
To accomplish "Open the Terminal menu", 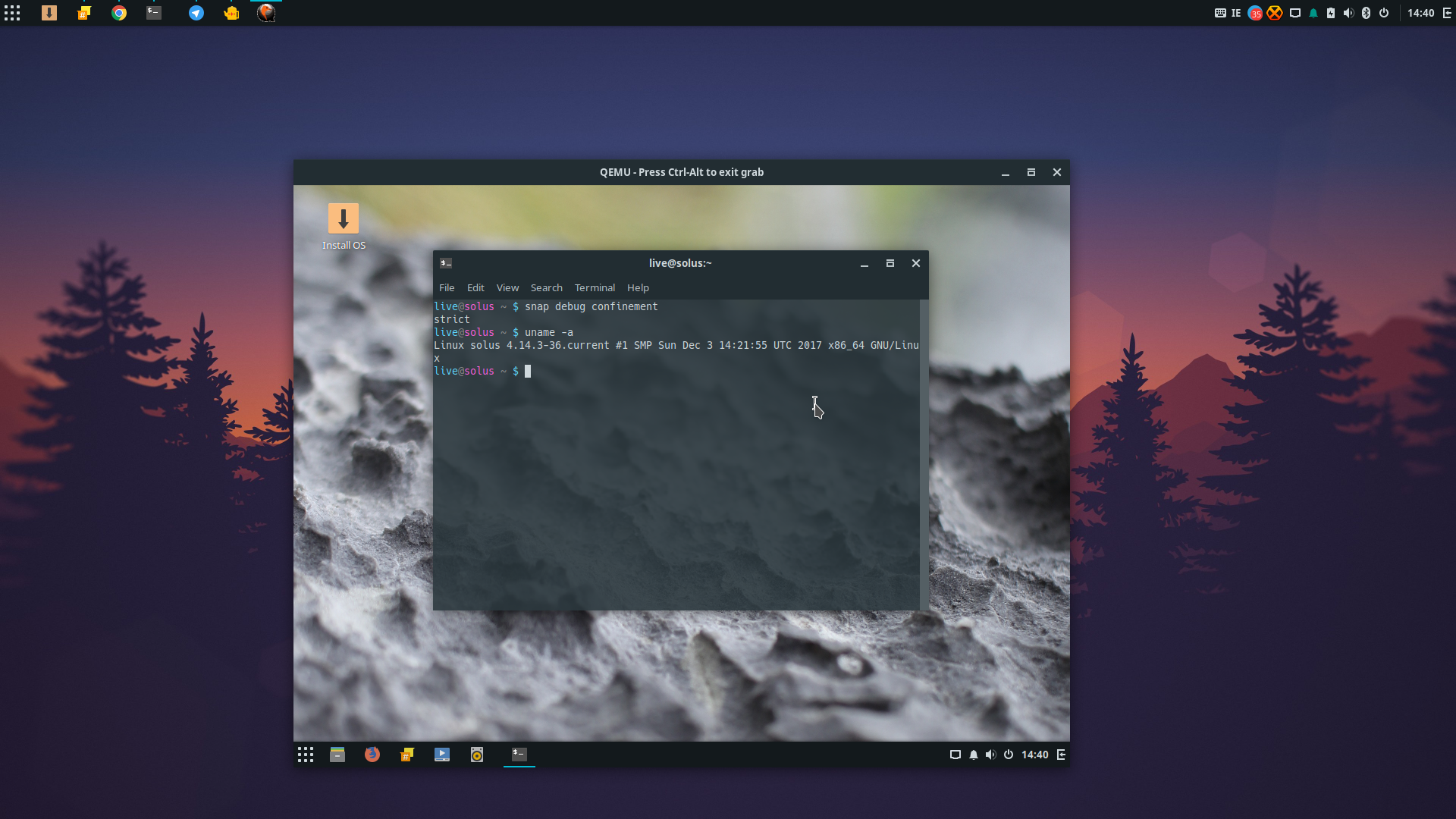I will click(595, 287).
